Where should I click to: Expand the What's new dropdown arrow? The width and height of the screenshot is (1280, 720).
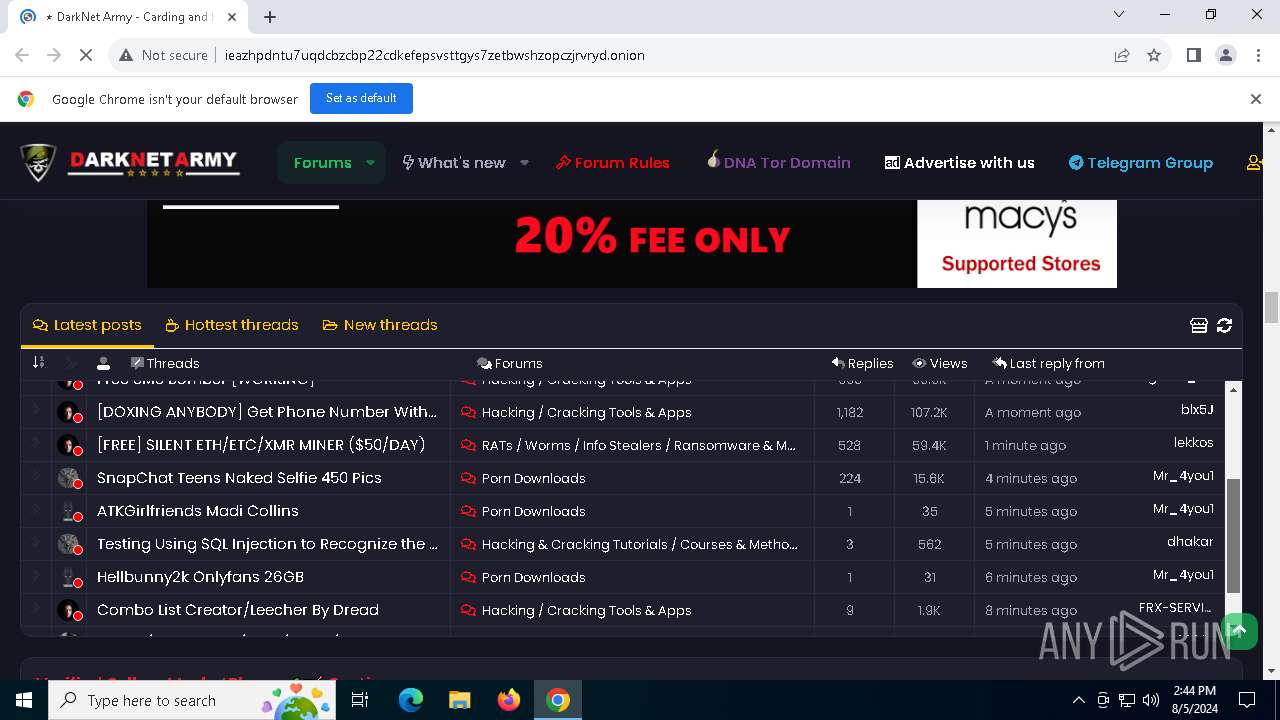[x=524, y=162]
